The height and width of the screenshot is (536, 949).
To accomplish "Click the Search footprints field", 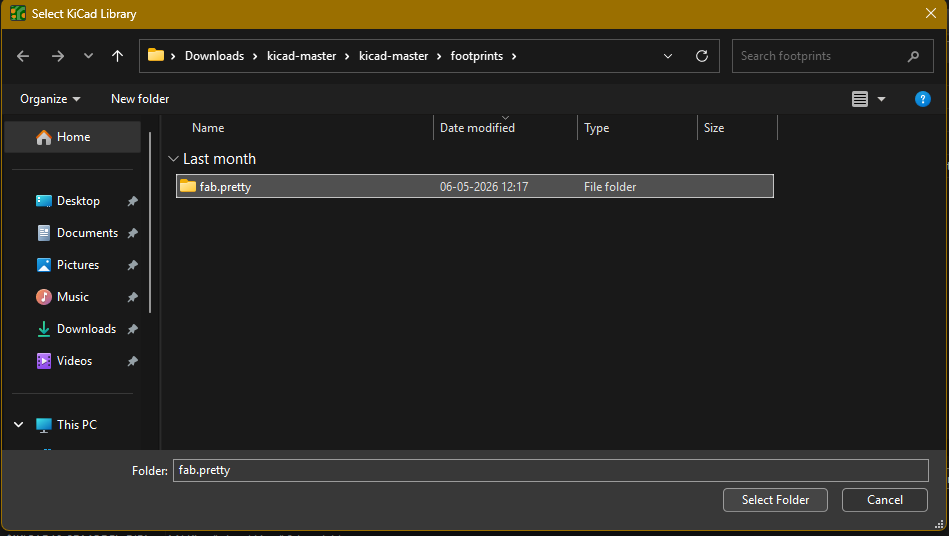I will [832, 56].
